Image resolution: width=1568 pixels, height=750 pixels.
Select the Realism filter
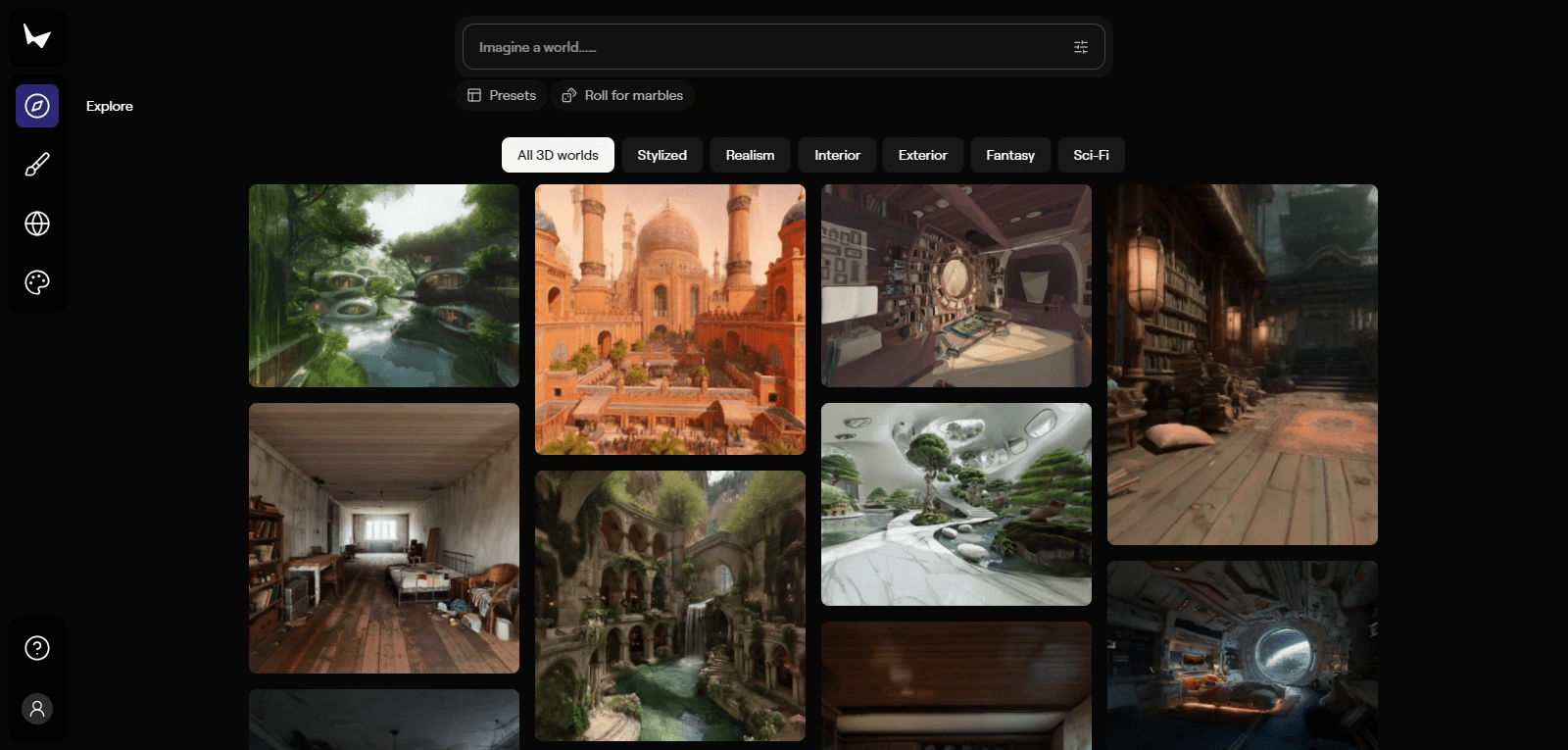click(x=750, y=155)
